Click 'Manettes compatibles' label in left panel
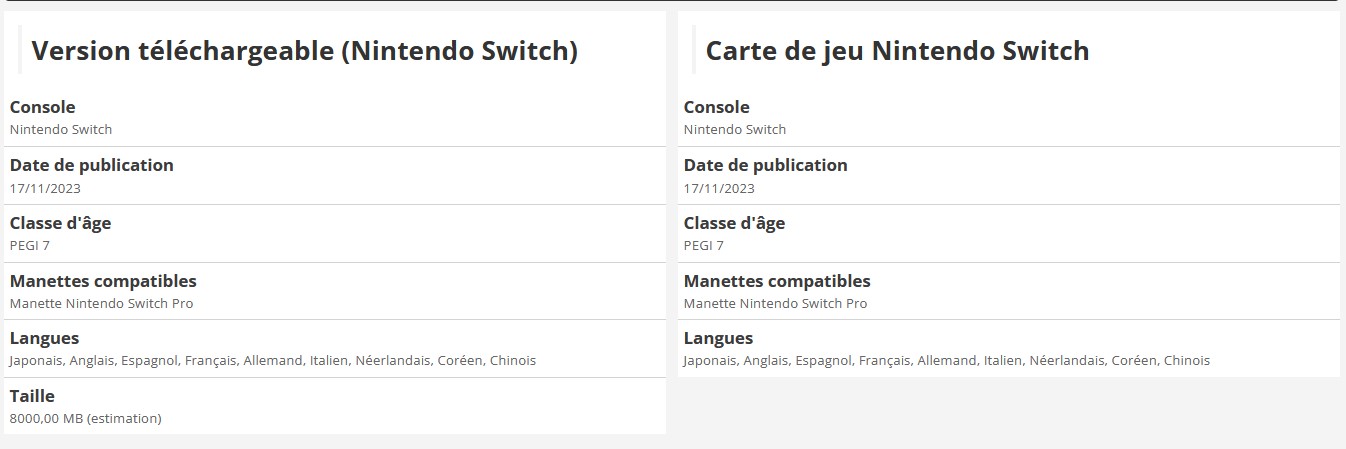This screenshot has width=1346, height=449. (103, 281)
